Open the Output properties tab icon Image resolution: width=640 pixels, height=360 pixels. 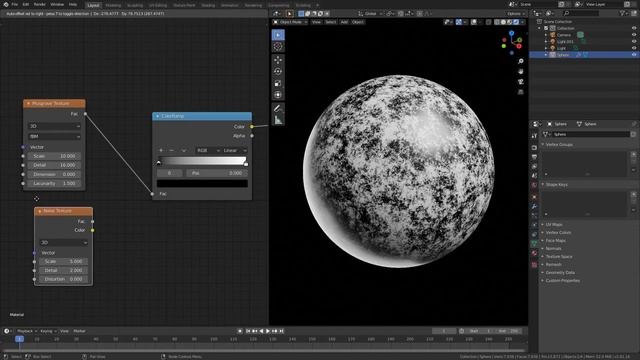534,157
